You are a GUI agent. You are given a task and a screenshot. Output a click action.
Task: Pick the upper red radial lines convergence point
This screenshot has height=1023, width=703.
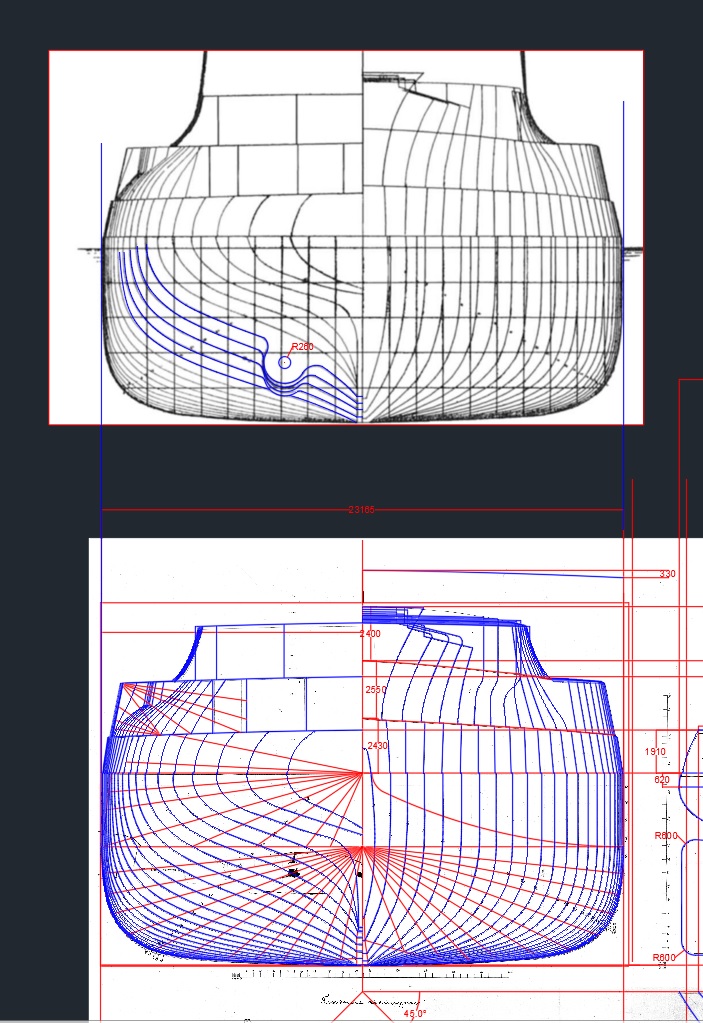(x=362, y=773)
